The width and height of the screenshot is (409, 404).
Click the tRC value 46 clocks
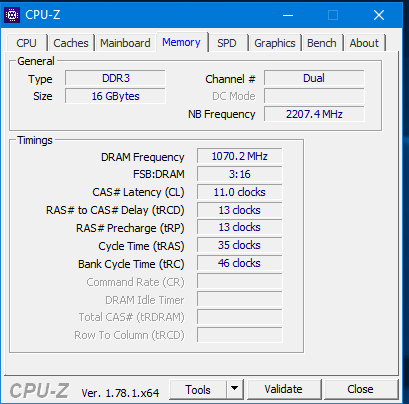pos(239,263)
